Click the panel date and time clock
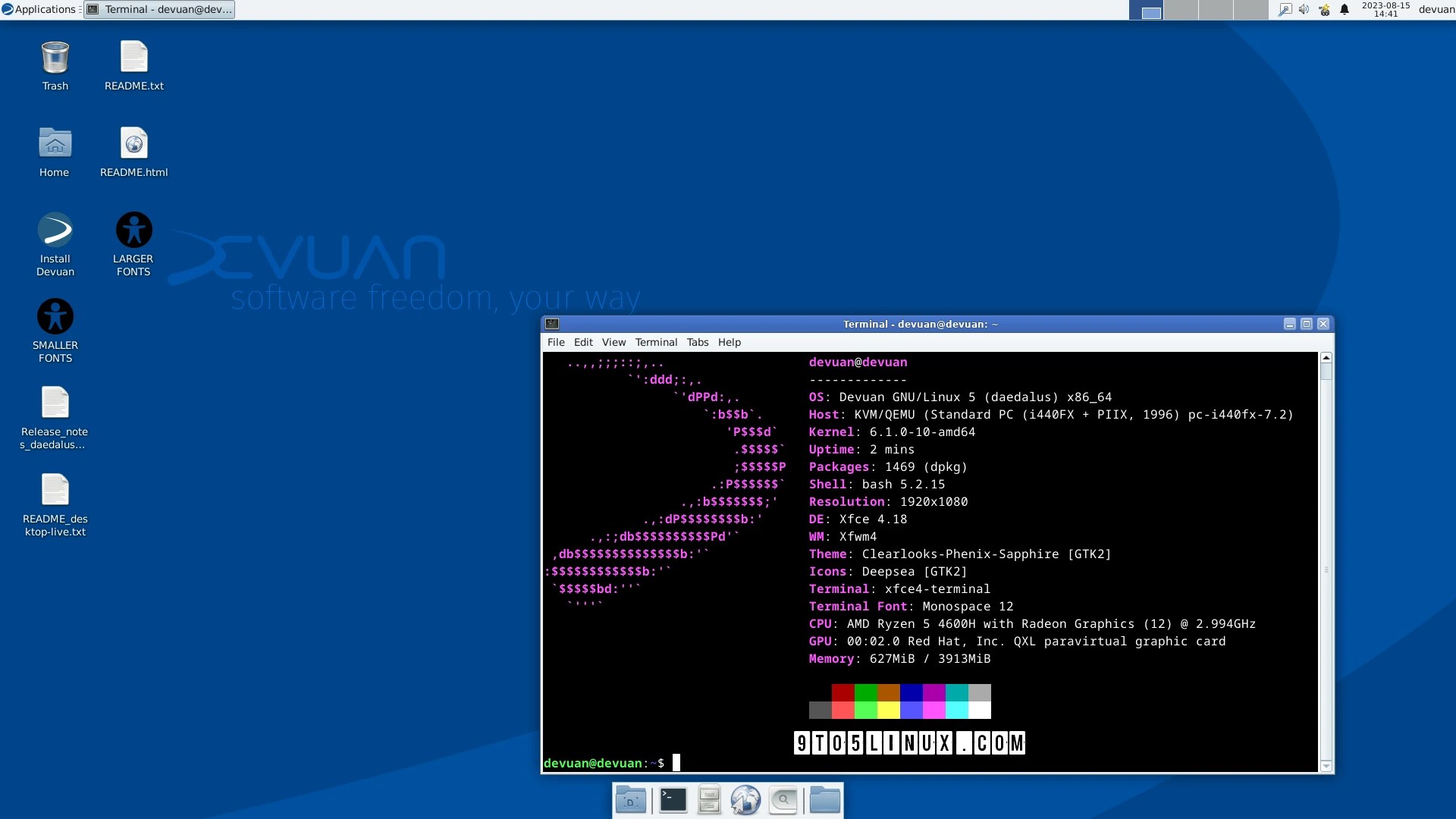The width and height of the screenshot is (1456, 819). [x=1385, y=9]
